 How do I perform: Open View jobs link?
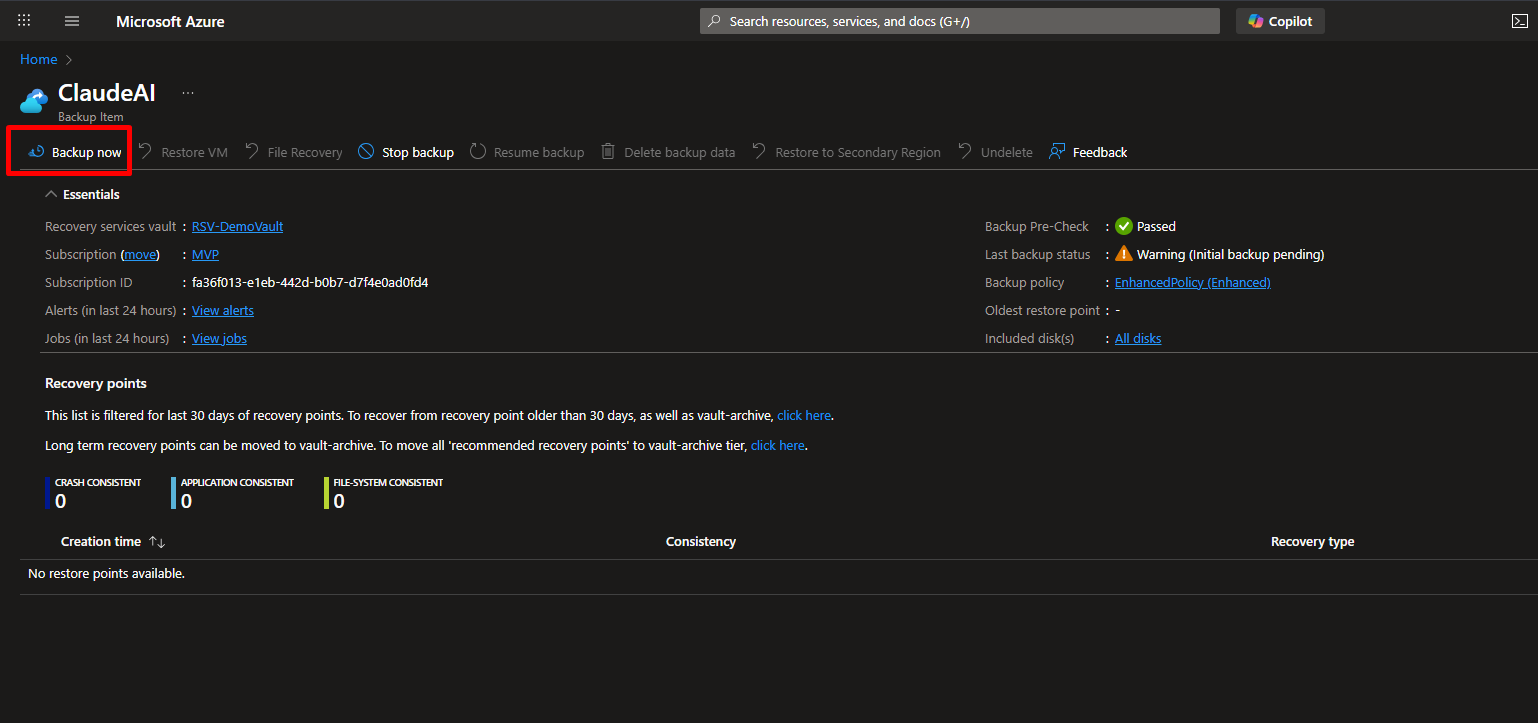tap(219, 339)
